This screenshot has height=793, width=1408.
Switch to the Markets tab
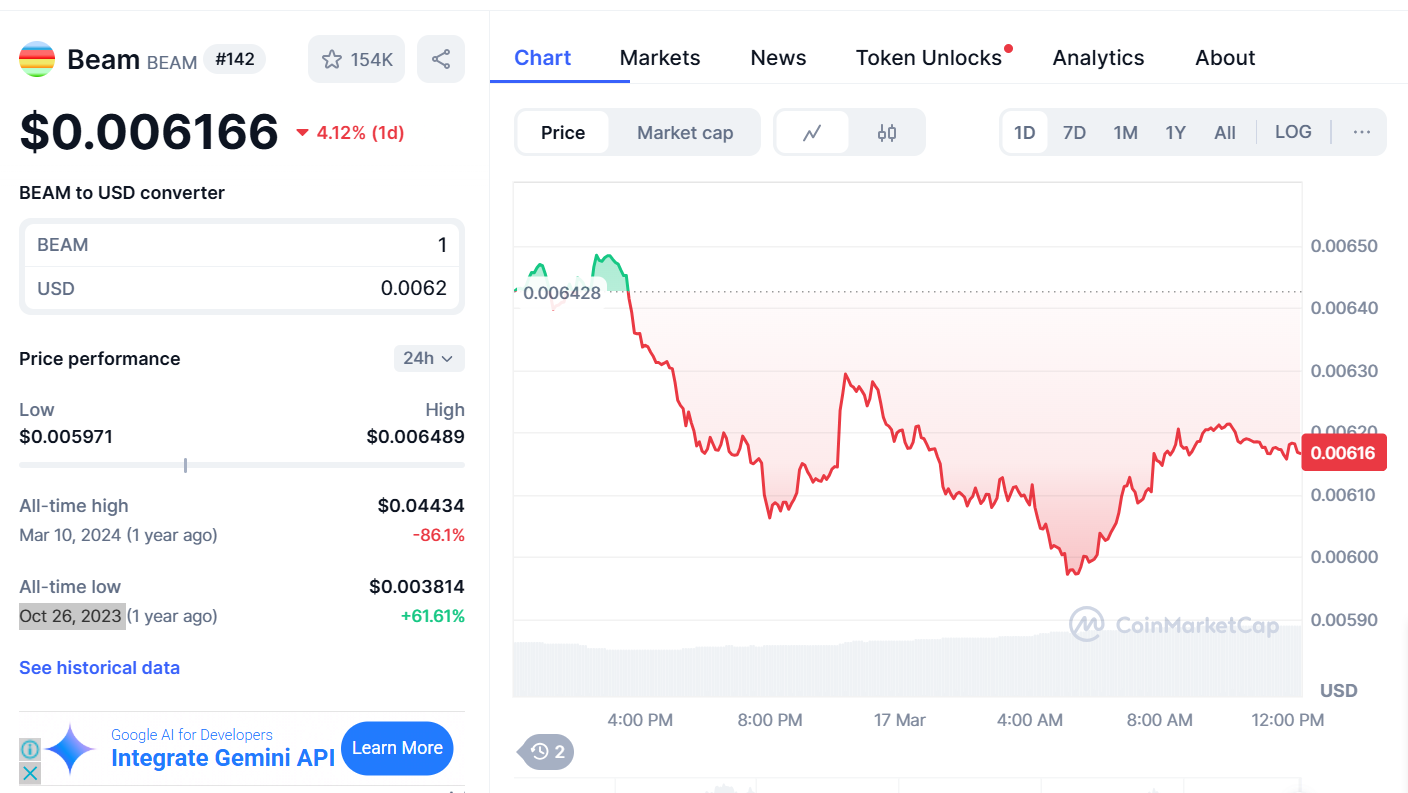(659, 57)
